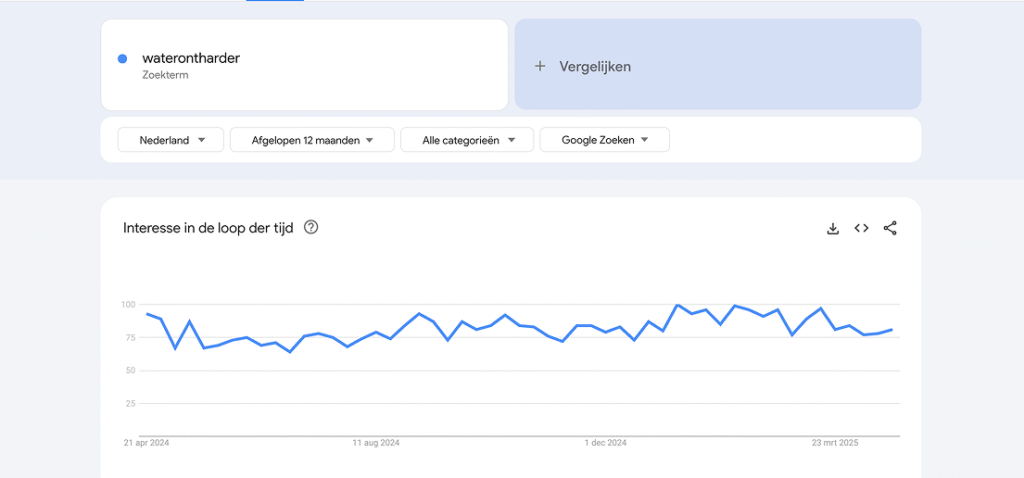Click the 1 dec 2024 axis date label
The height and width of the screenshot is (478, 1024).
(604, 443)
